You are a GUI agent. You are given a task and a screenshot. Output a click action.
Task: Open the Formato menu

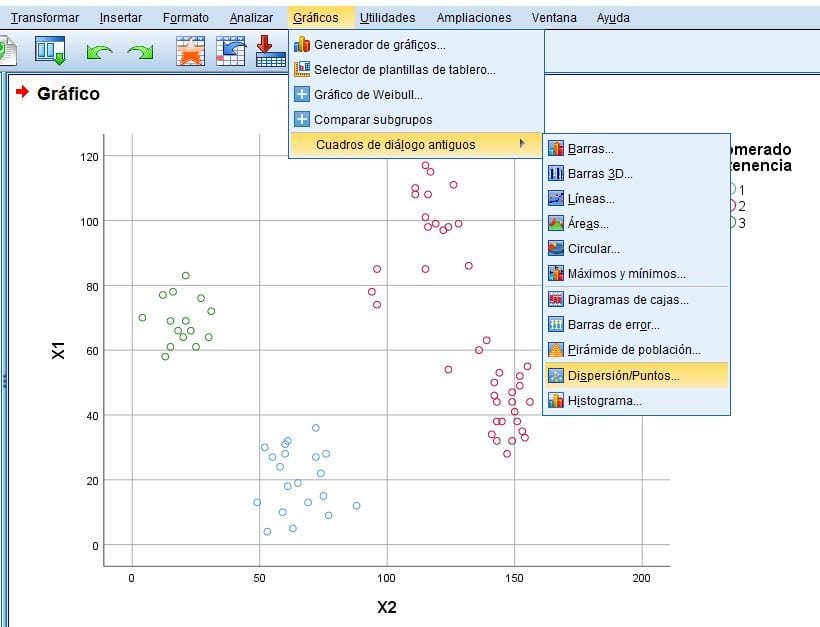pos(186,18)
